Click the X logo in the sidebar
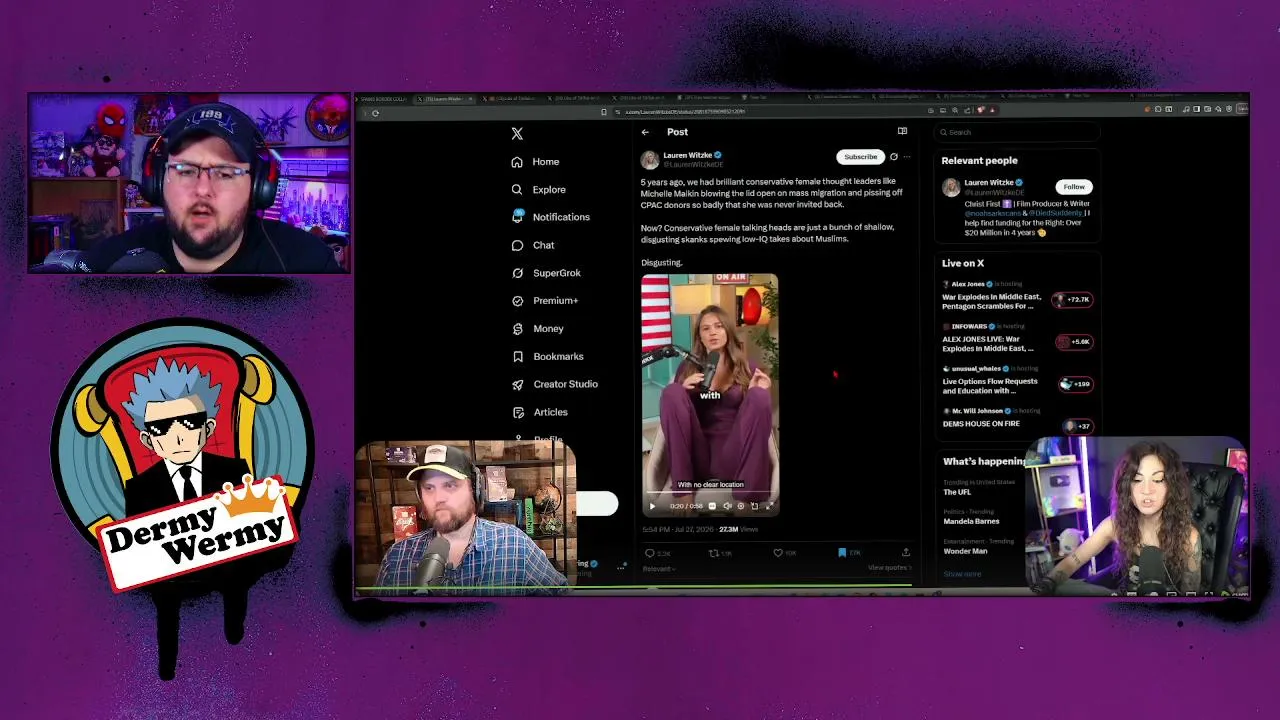 [517, 133]
